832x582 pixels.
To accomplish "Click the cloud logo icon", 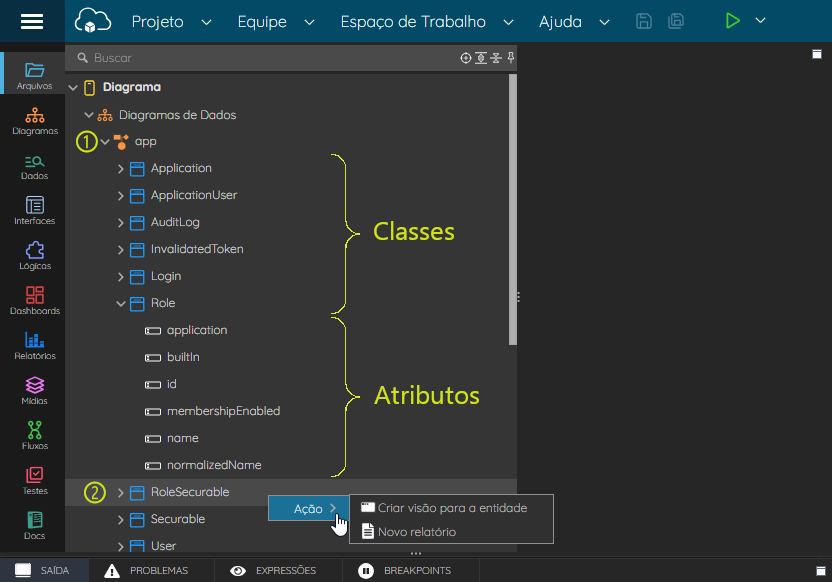I will tap(93, 21).
